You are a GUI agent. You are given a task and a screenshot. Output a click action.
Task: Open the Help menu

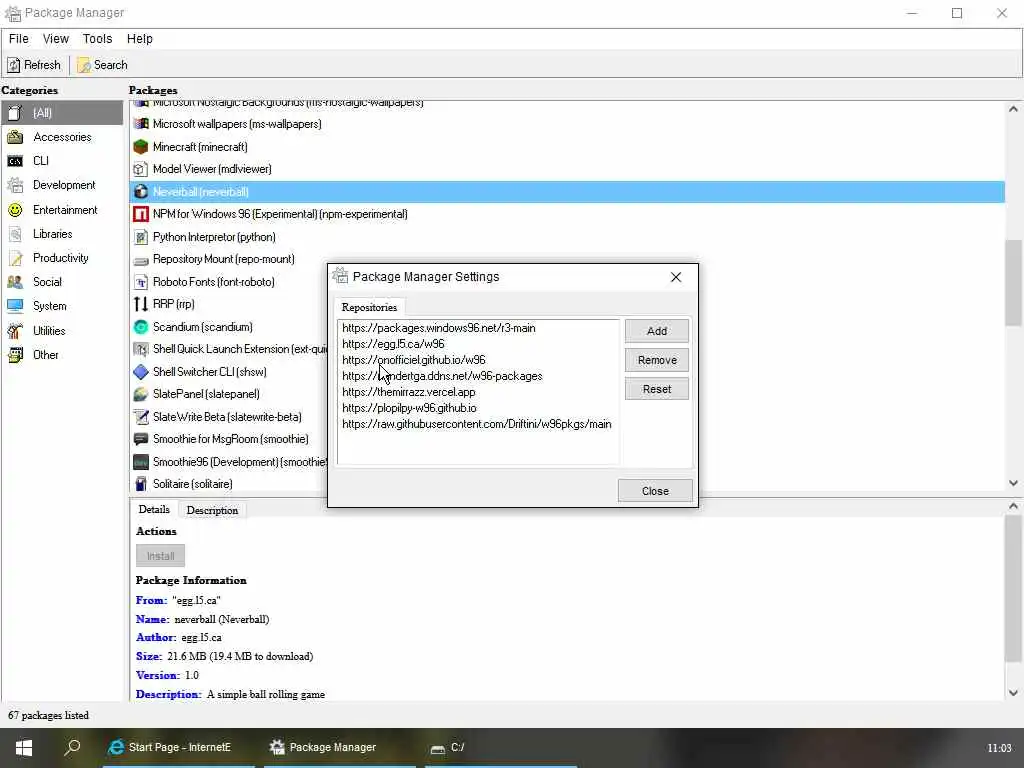click(140, 39)
